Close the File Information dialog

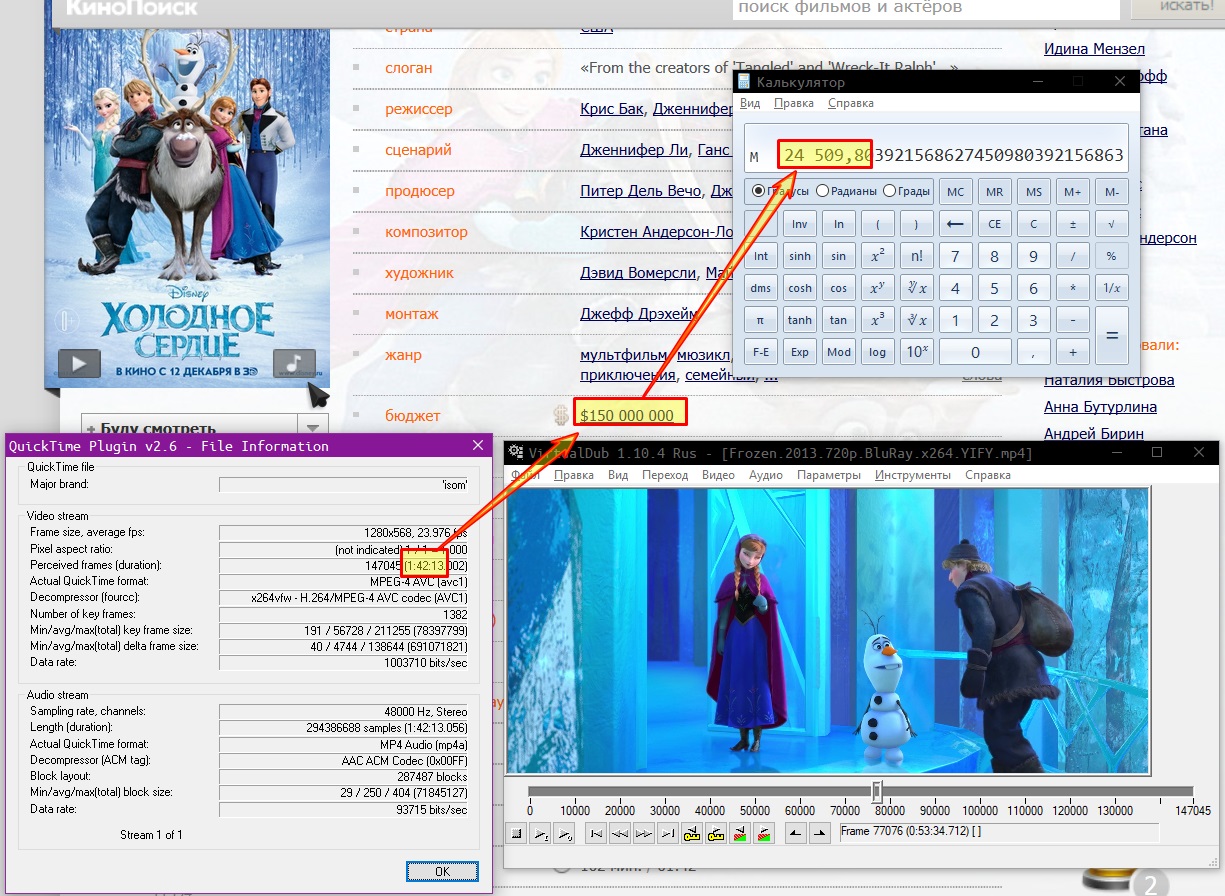click(x=476, y=446)
